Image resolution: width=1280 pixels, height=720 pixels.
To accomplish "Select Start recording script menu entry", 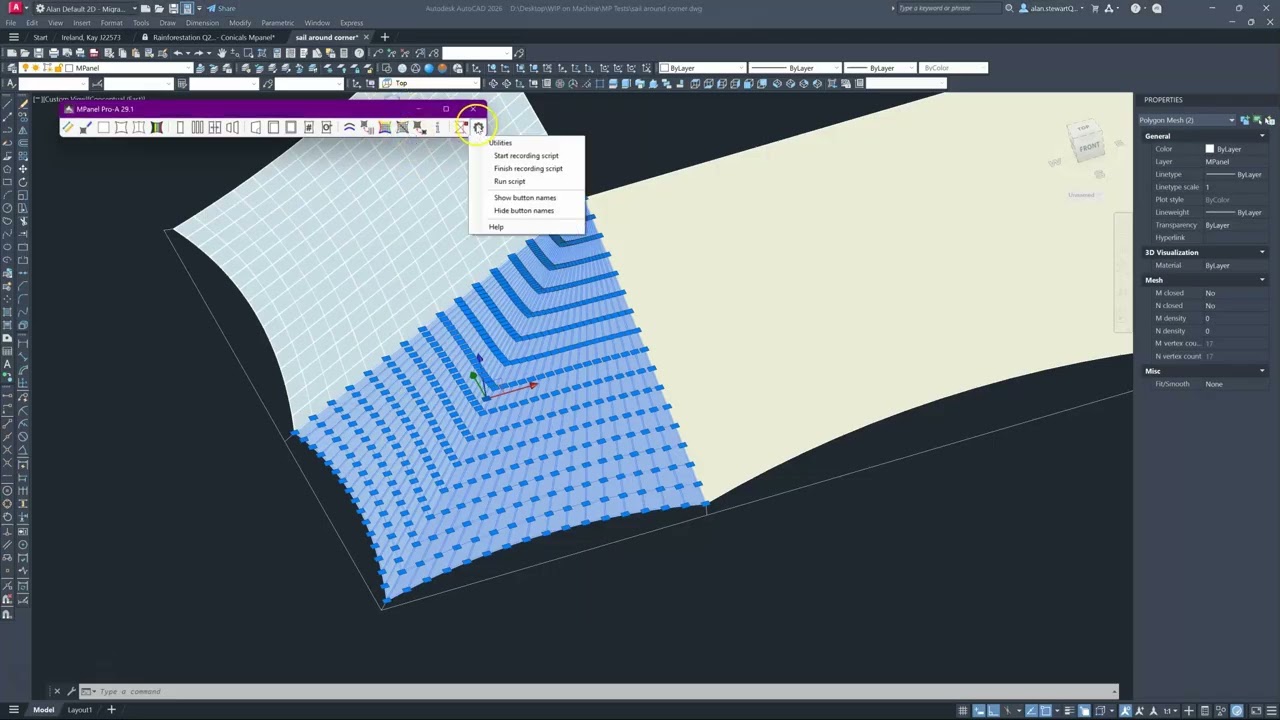I will tap(526, 155).
